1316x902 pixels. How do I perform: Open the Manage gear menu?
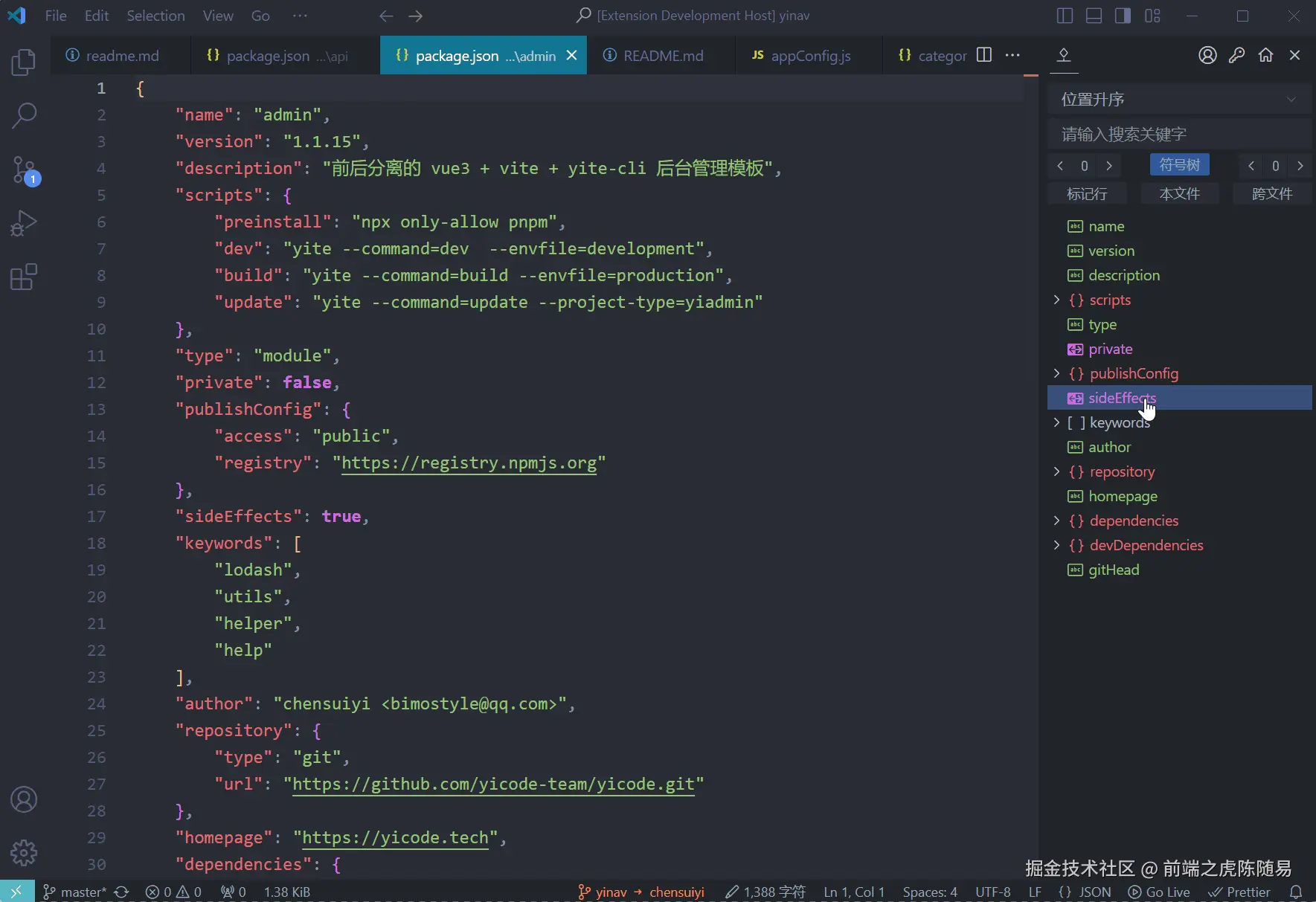point(24,852)
